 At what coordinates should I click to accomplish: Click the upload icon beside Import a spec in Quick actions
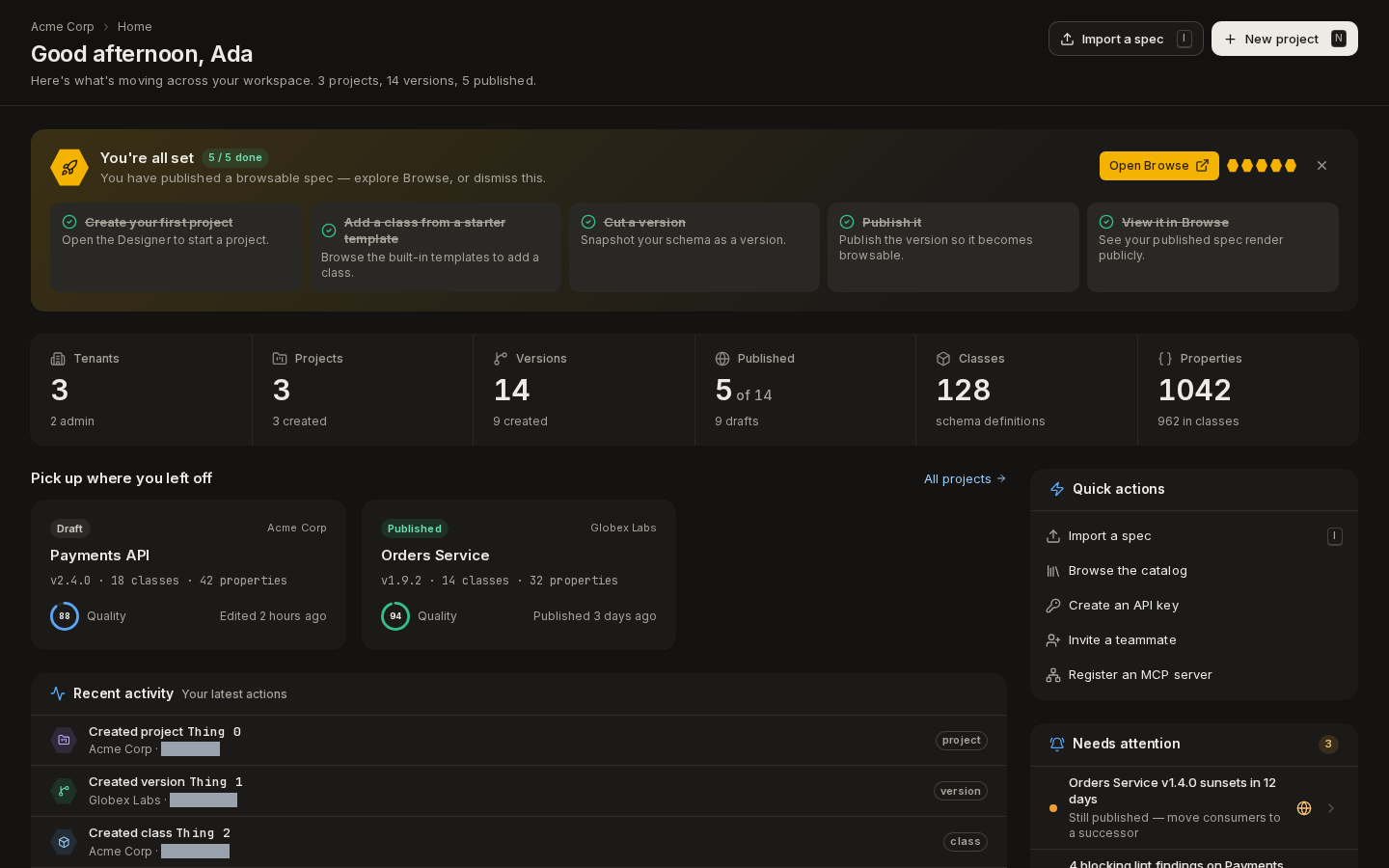point(1053,536)
